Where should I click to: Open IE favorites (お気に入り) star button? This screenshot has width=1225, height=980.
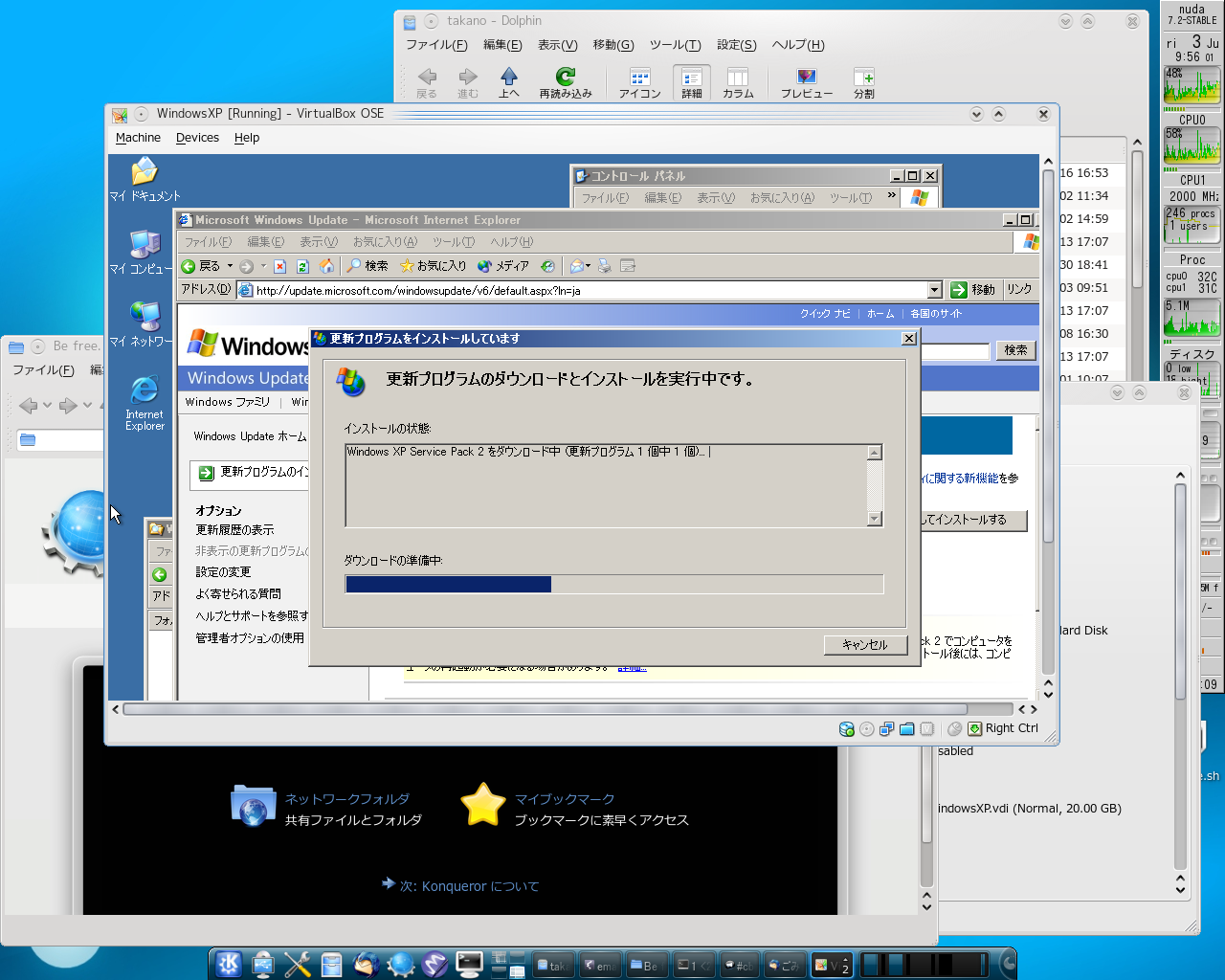(433, 266)
